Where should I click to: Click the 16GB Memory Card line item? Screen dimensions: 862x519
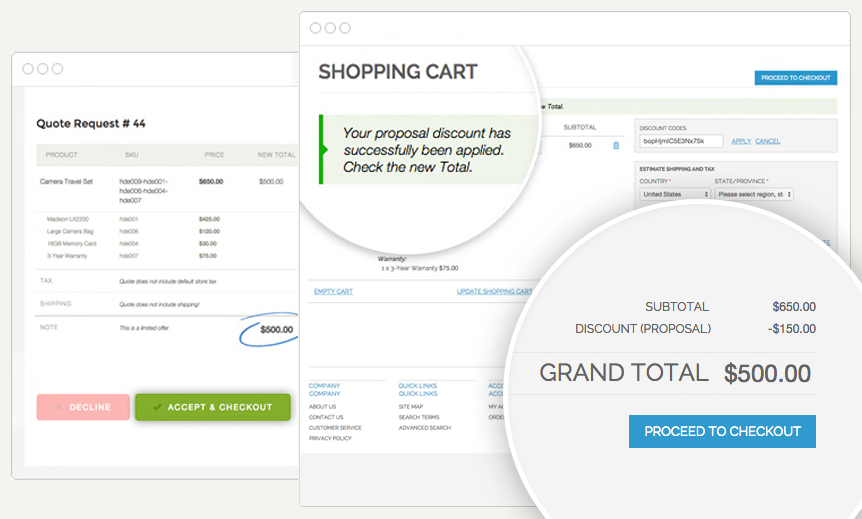tap(71, 244)
